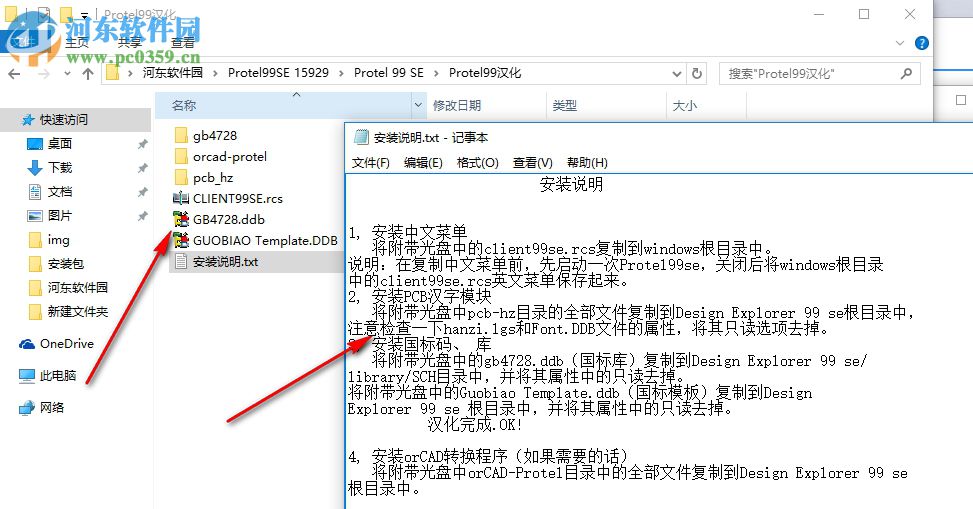Unpin 桌面 using its pin icon
The image size is (973, 509).
click(x=142, y=144)
